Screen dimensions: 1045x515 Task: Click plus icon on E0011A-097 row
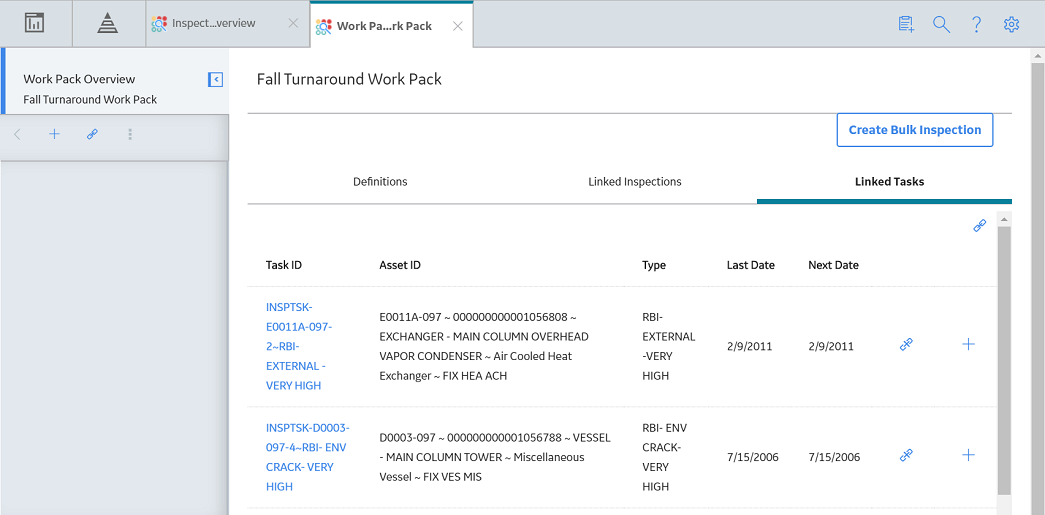point(968,344)
